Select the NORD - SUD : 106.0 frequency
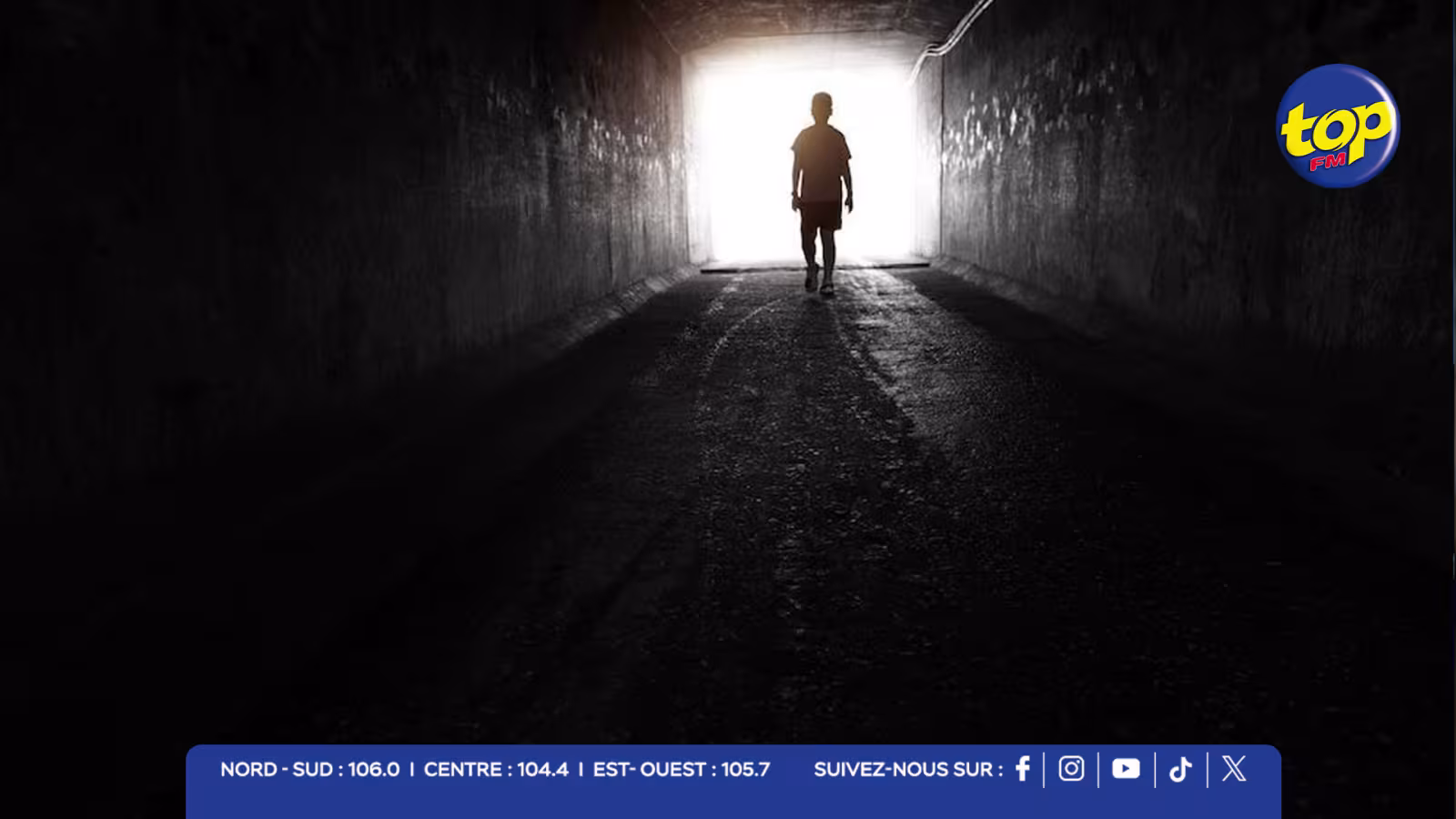This screenshot has width=1456, height=819. coord(309,770)
